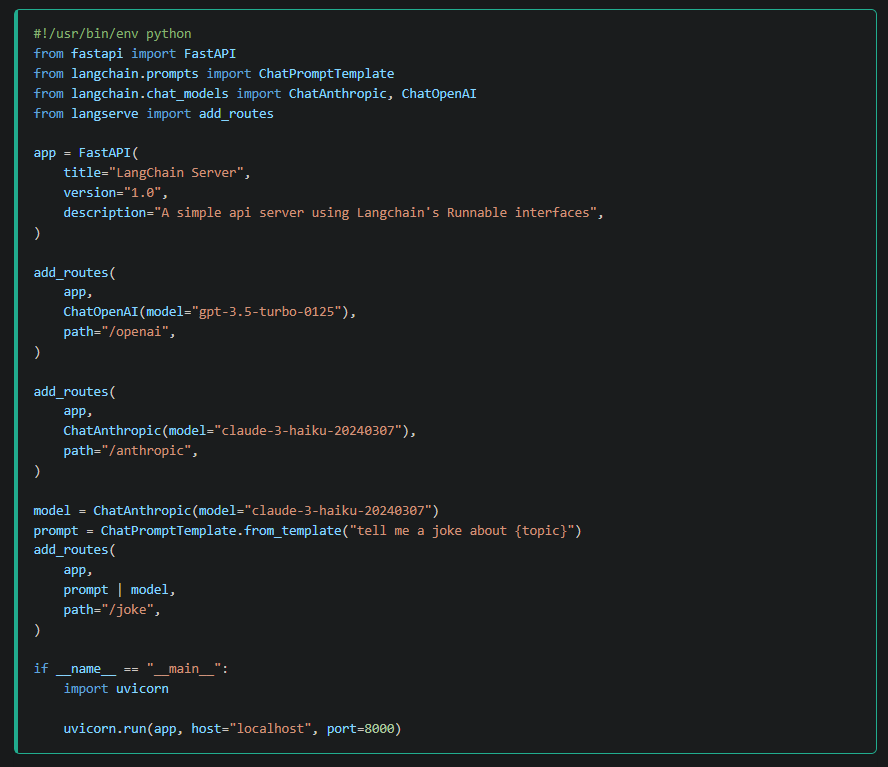Click the string "LangChain Server"
888x767 pixels.
(176, 173)
